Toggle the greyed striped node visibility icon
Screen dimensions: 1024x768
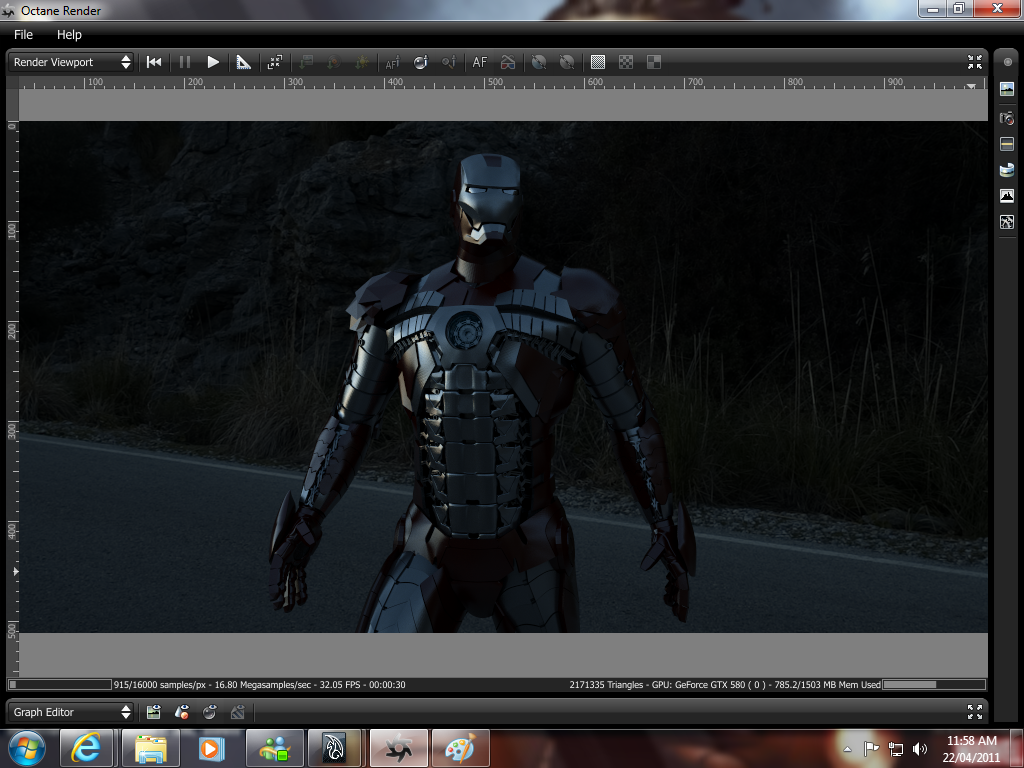(238, 712)
